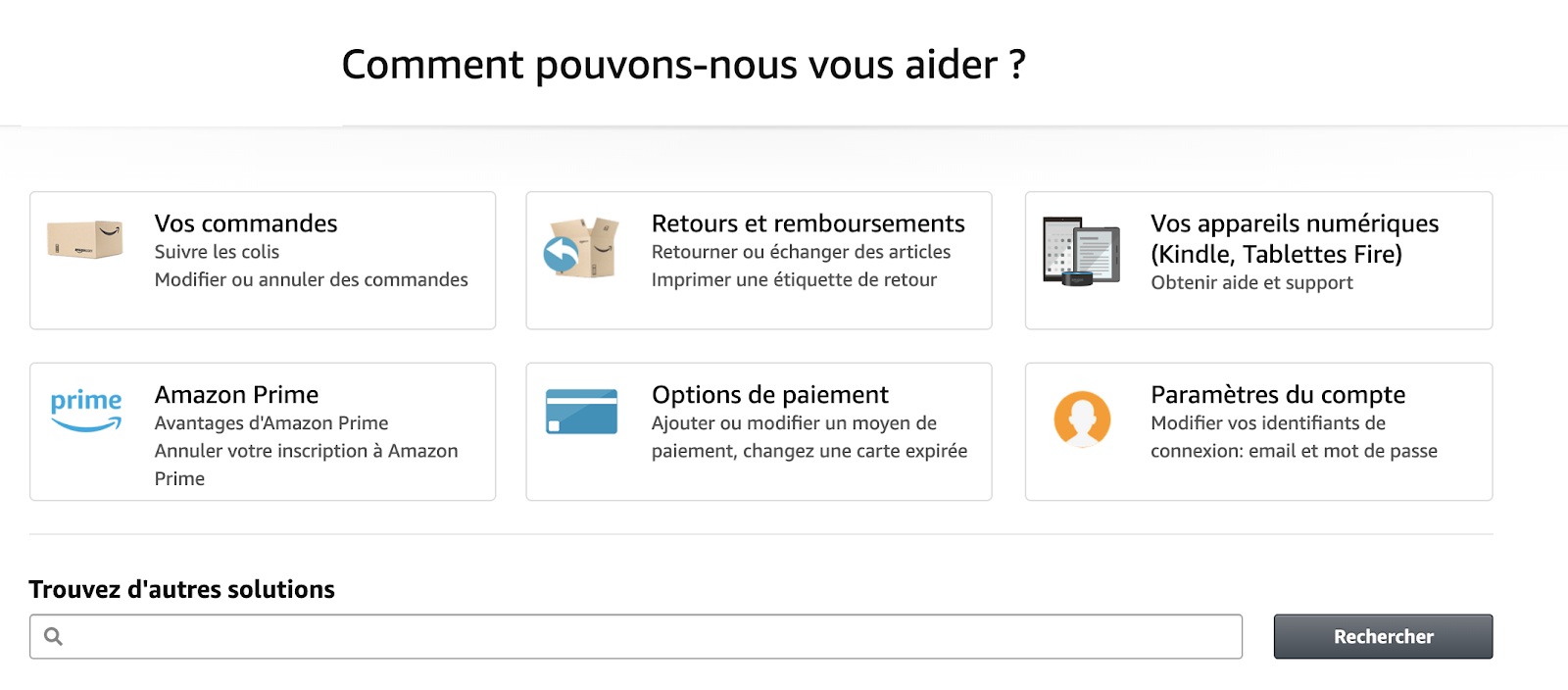Click the return arrow box icon for Retours
1568x690 pixels.
pyautogui.click(x=581, y=248)
